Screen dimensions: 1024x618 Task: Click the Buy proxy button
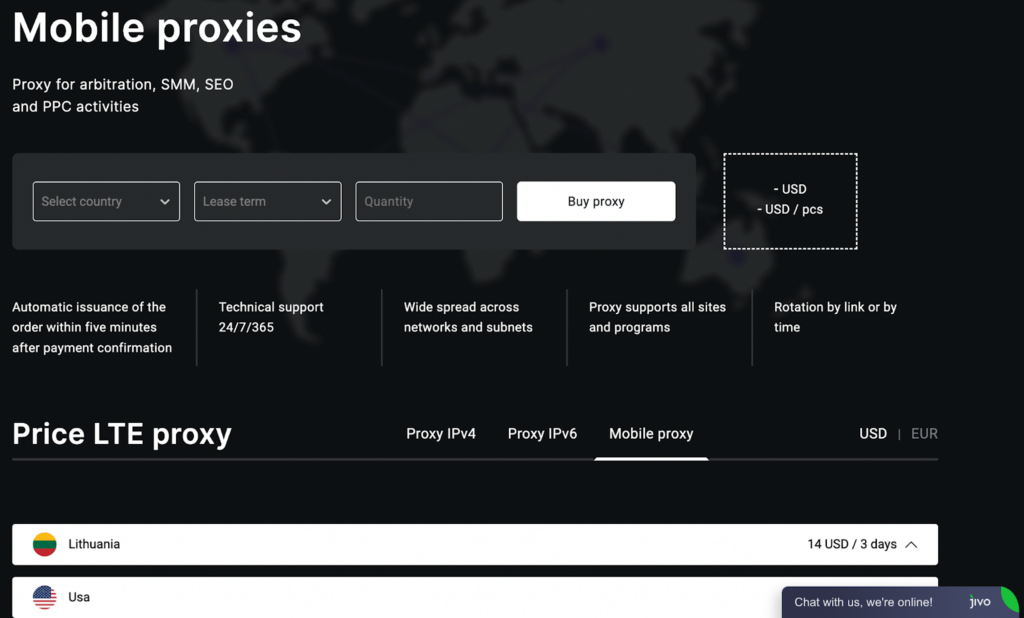tap(596, 201)
